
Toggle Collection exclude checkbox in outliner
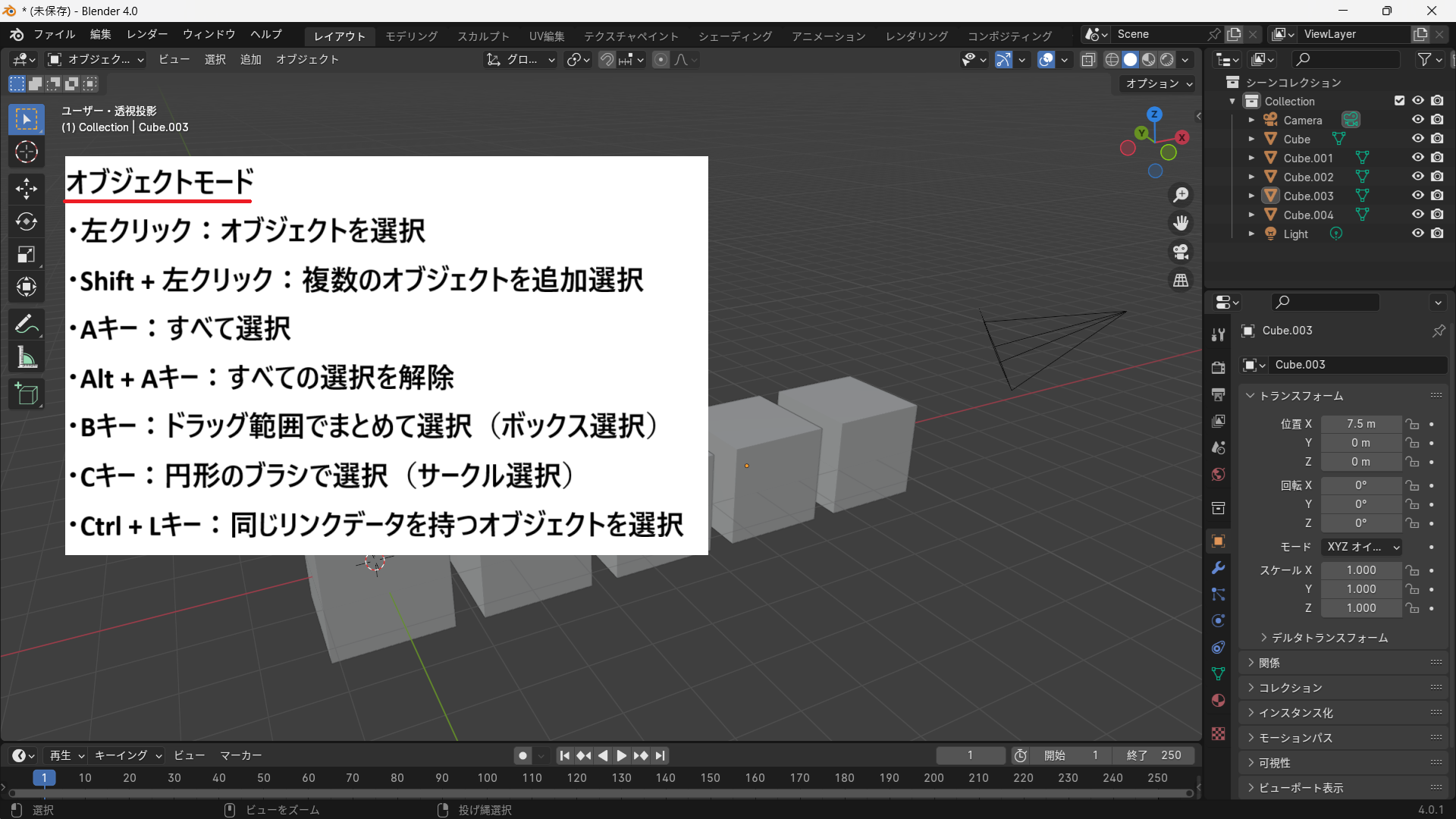[x=1399, y=101]
